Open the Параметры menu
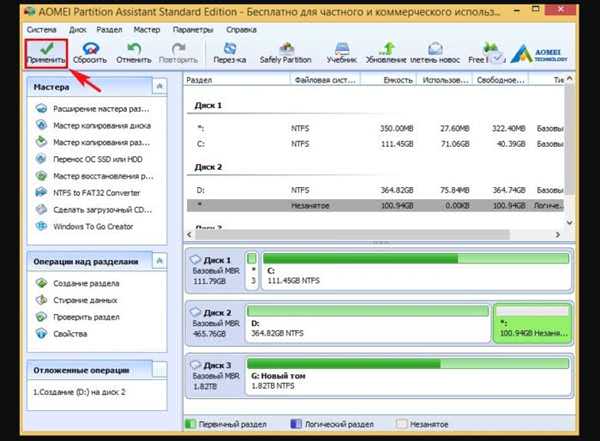The height and width of the screenshot is (441, 600). point(193,30)
